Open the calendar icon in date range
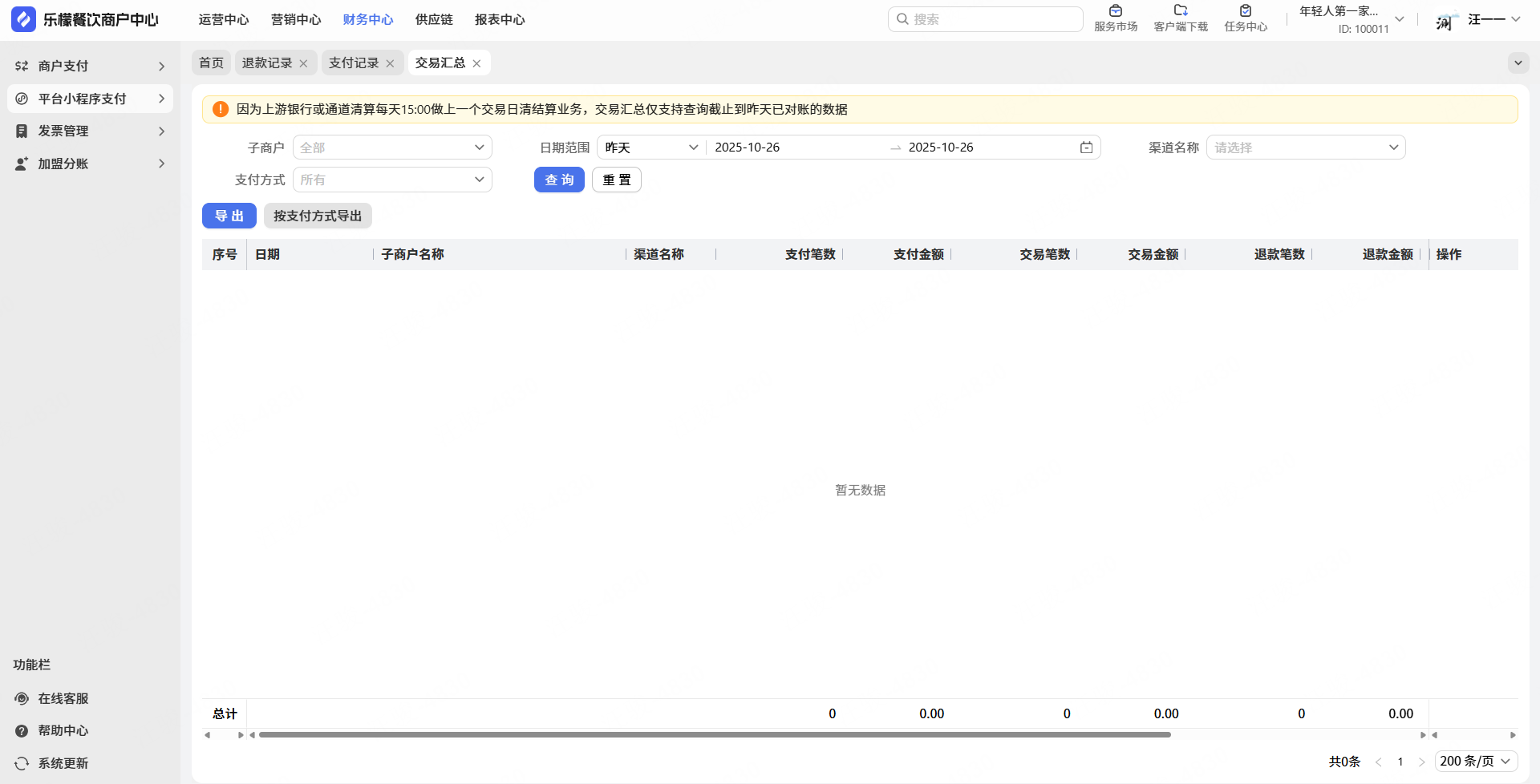This screenshot has width=1540, height=784. (1086, 148)
